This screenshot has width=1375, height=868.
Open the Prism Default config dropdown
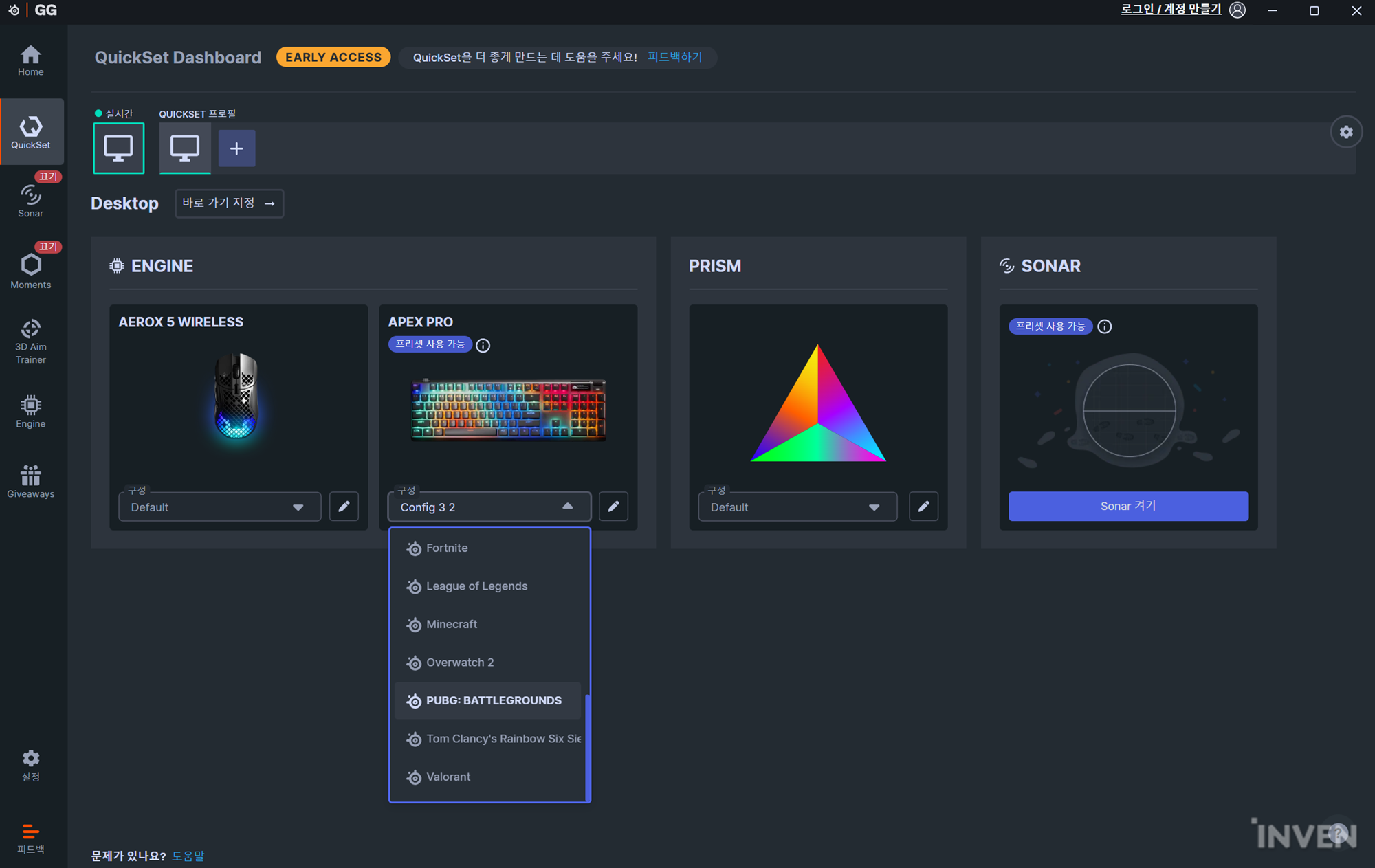pos(797,507)
